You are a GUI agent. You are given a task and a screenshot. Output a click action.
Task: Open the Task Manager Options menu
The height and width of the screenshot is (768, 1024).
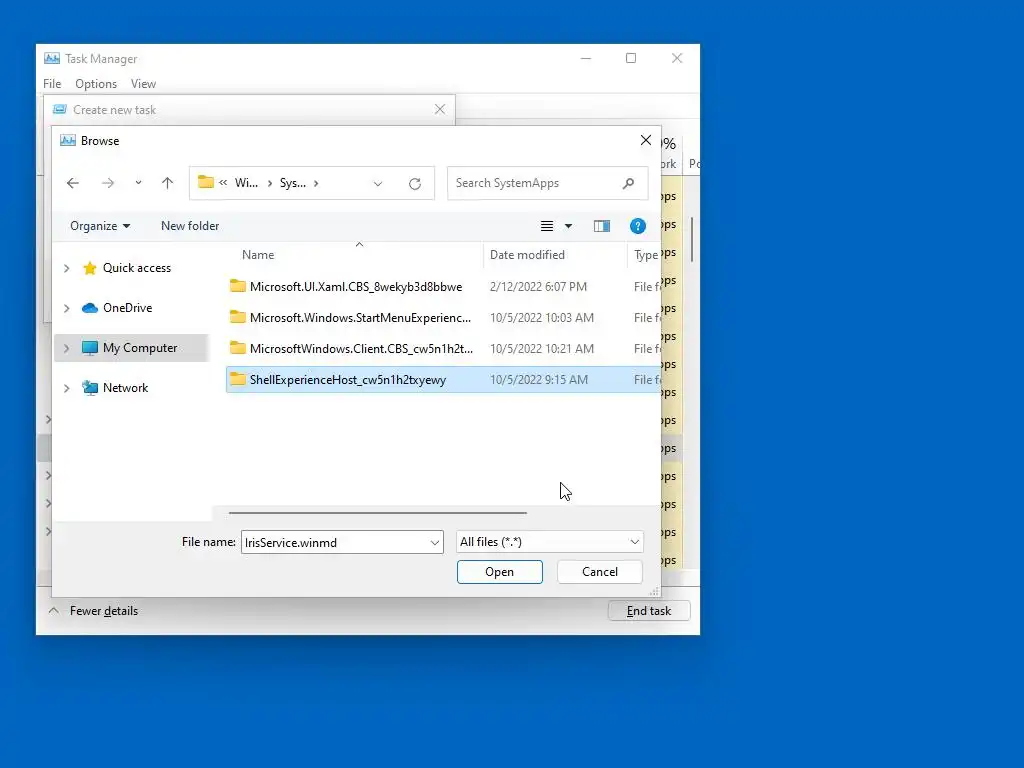point(96,84)
